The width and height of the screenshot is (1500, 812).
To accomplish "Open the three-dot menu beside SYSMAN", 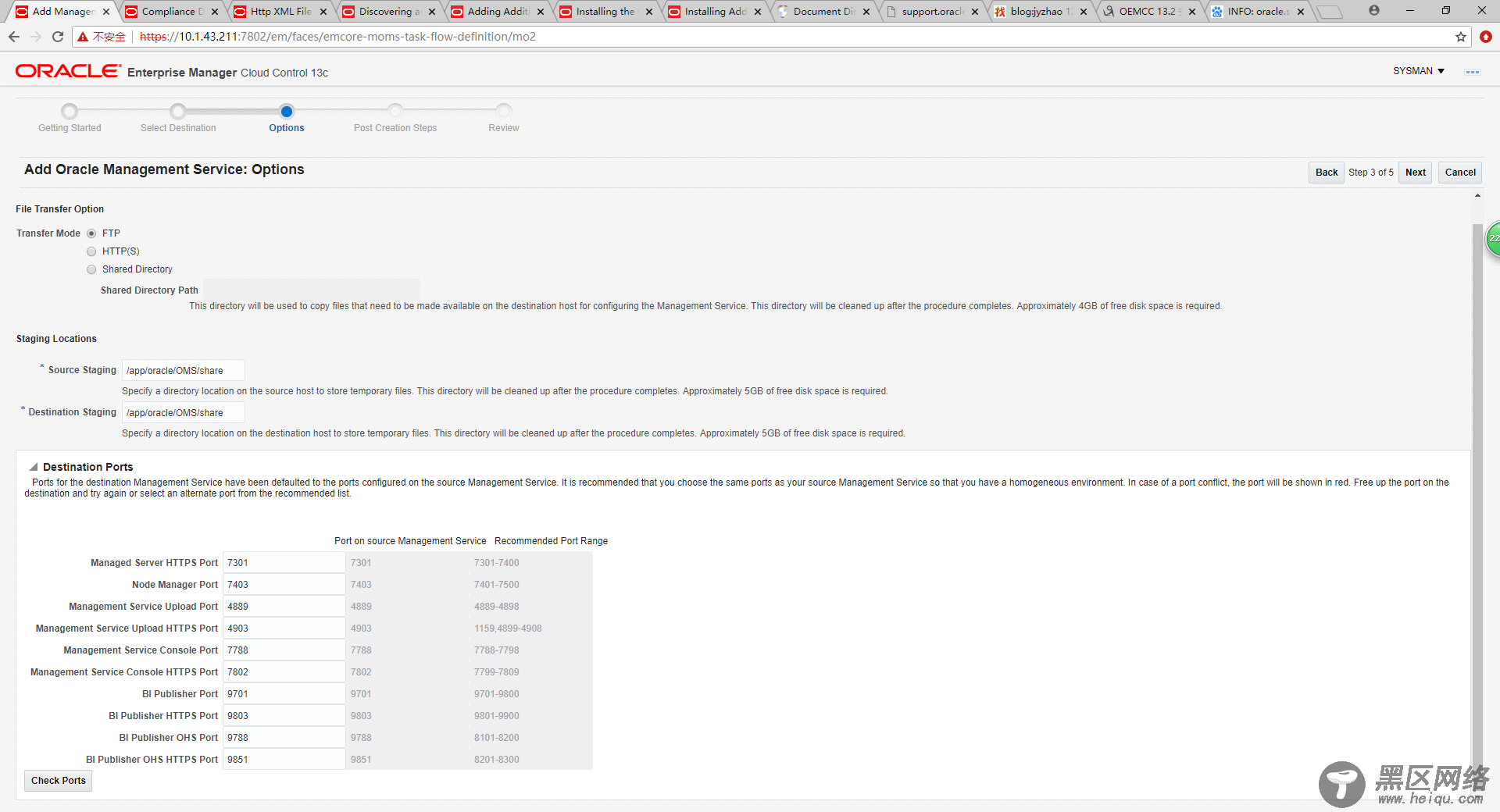I will click(x=1472, y=72).
